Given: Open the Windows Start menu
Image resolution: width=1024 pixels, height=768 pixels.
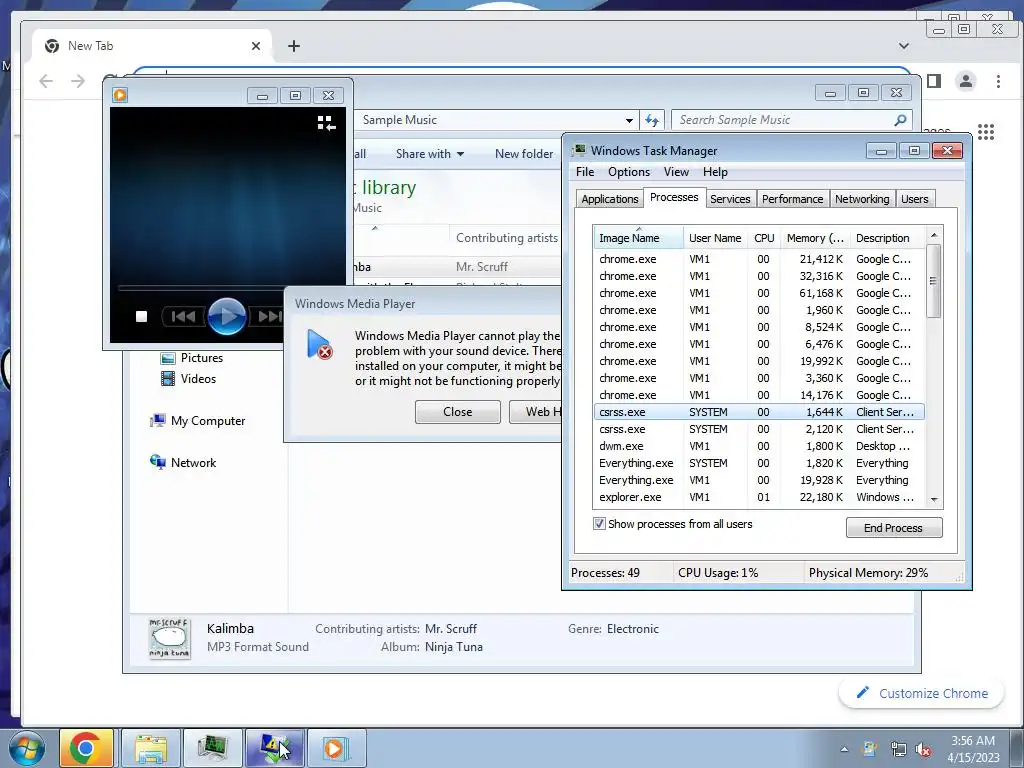Looking at the screenshot, I should coord(27,748).
